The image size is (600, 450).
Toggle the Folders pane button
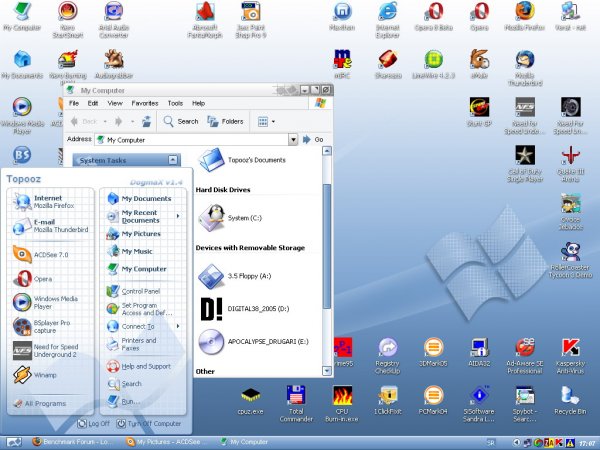225,121
